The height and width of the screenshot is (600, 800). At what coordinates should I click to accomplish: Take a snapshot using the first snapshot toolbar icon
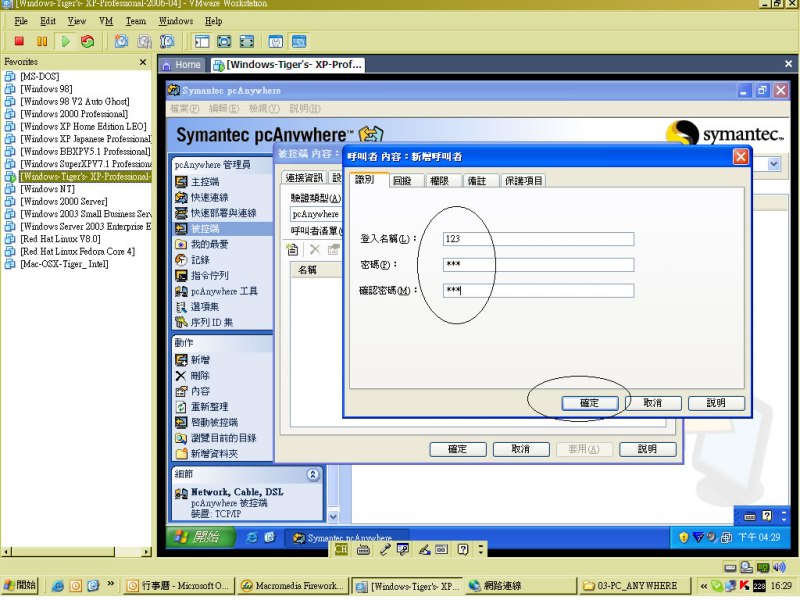pyautogui.click(x=121, y=41)
